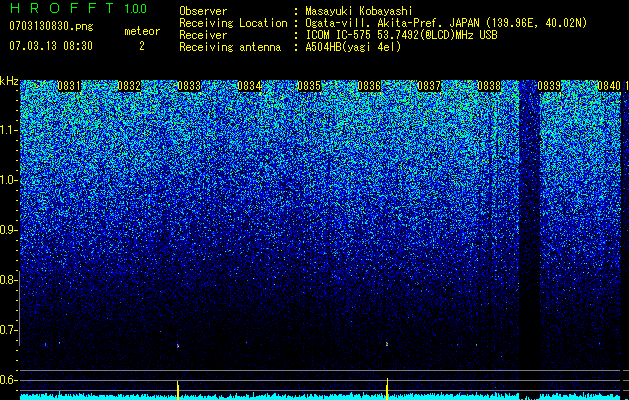Click the 0.7 kHz axis tick label

click(x=8, y=330)
